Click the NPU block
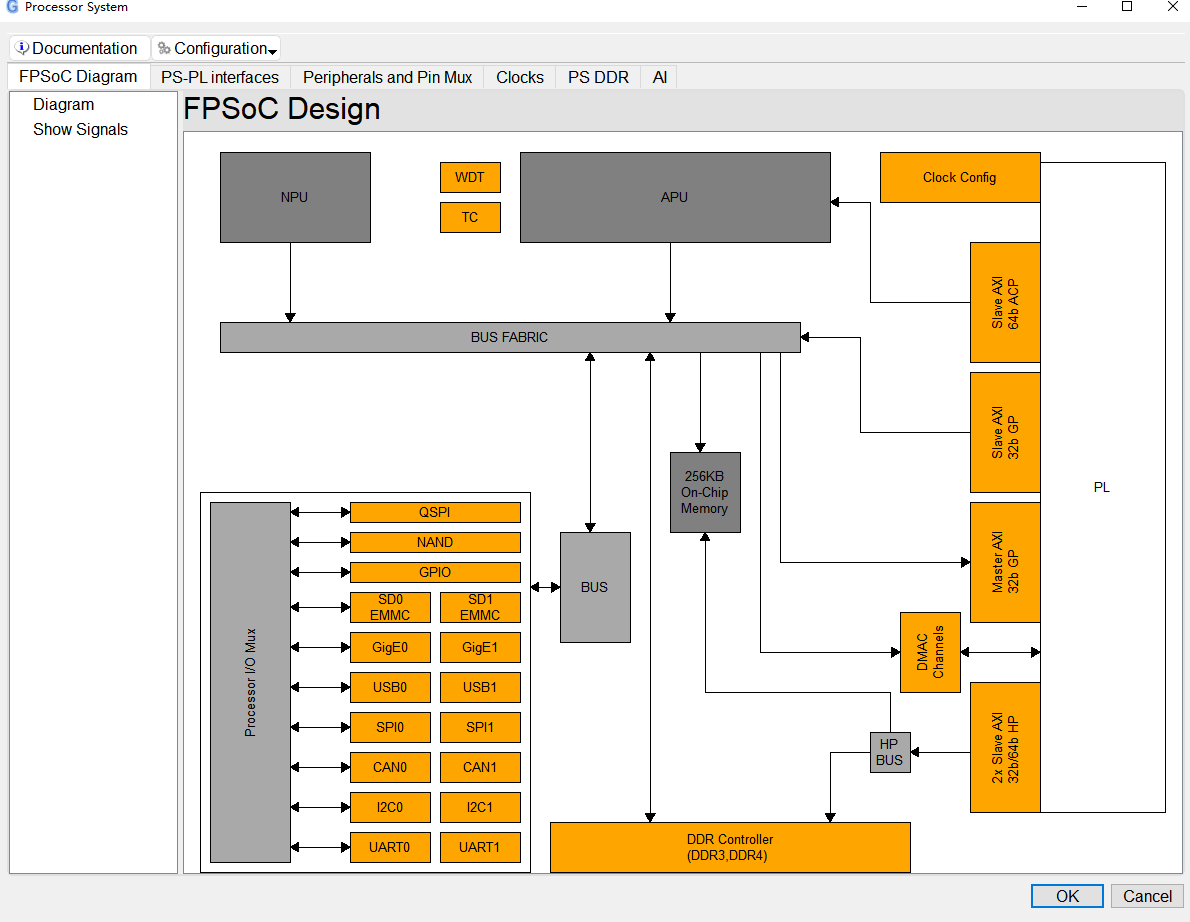Viewport: 1190px width, 922px height. point(295,197)
